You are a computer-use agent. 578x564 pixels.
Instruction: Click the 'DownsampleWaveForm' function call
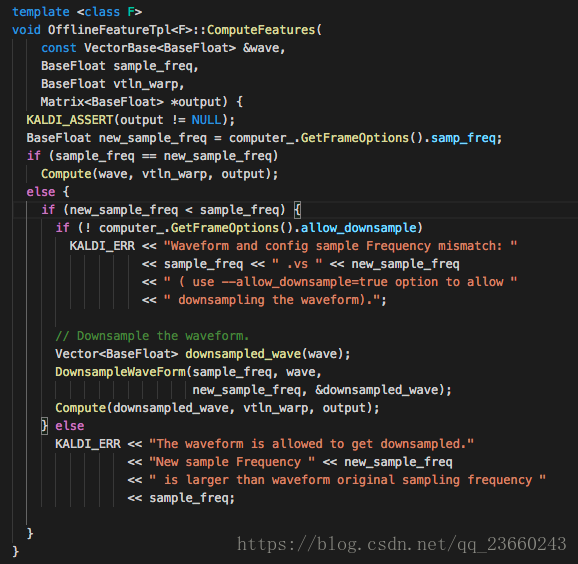(121, 372)
